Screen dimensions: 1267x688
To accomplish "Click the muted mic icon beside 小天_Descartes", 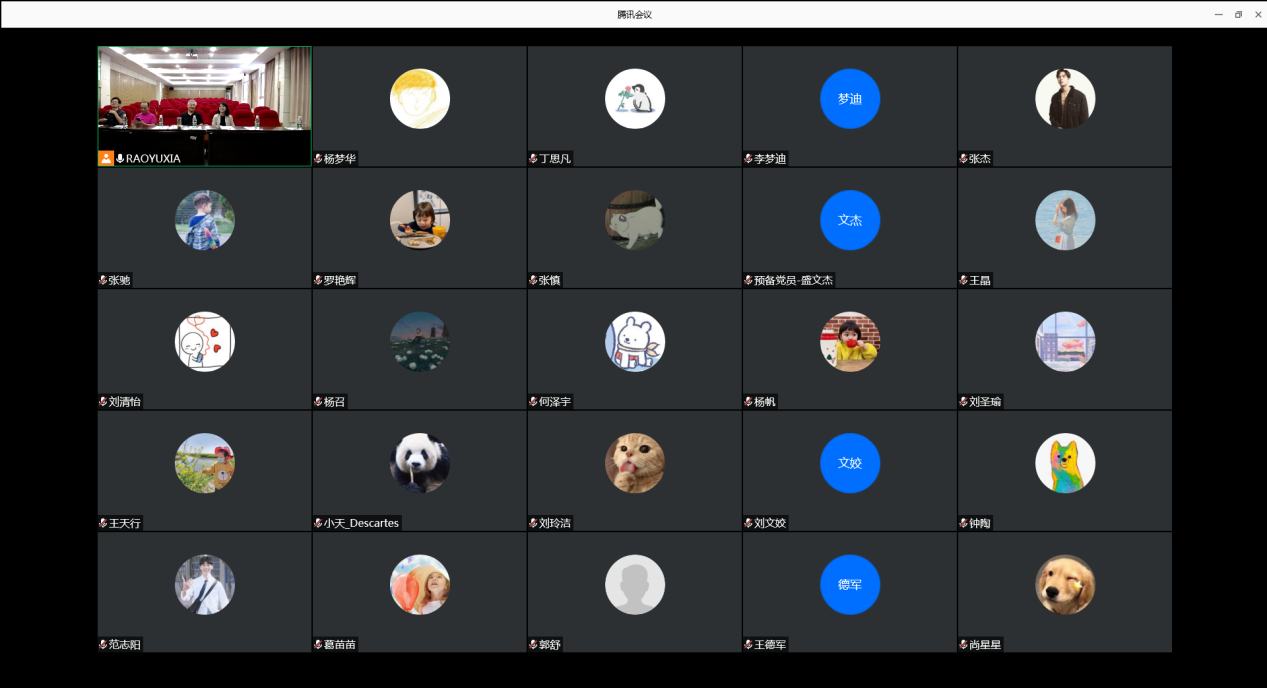I will [x=318, y=523].
